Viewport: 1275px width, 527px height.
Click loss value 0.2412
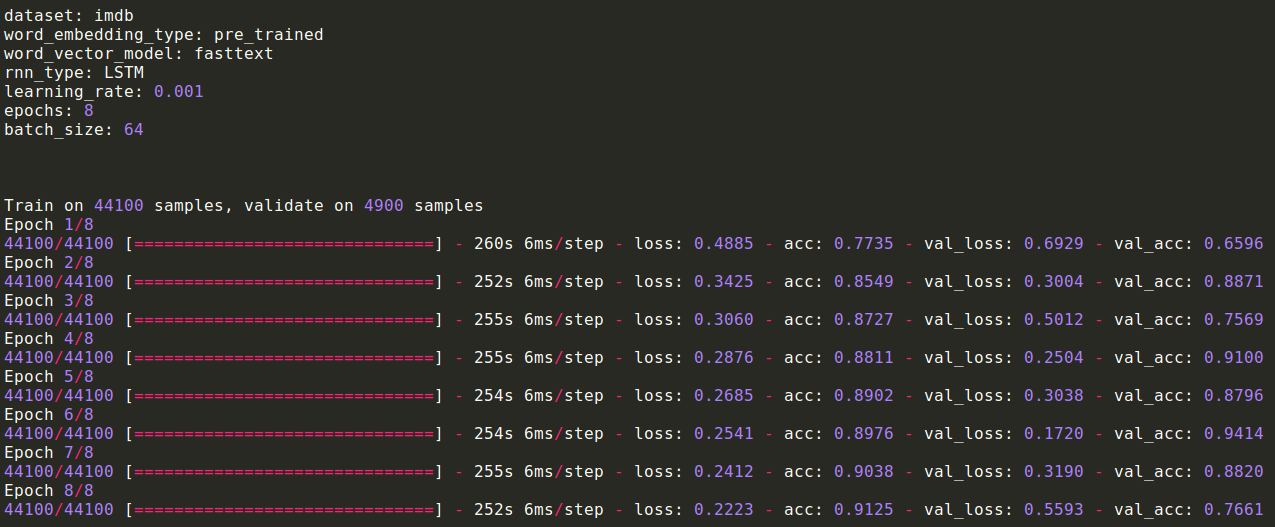[724, 471]
